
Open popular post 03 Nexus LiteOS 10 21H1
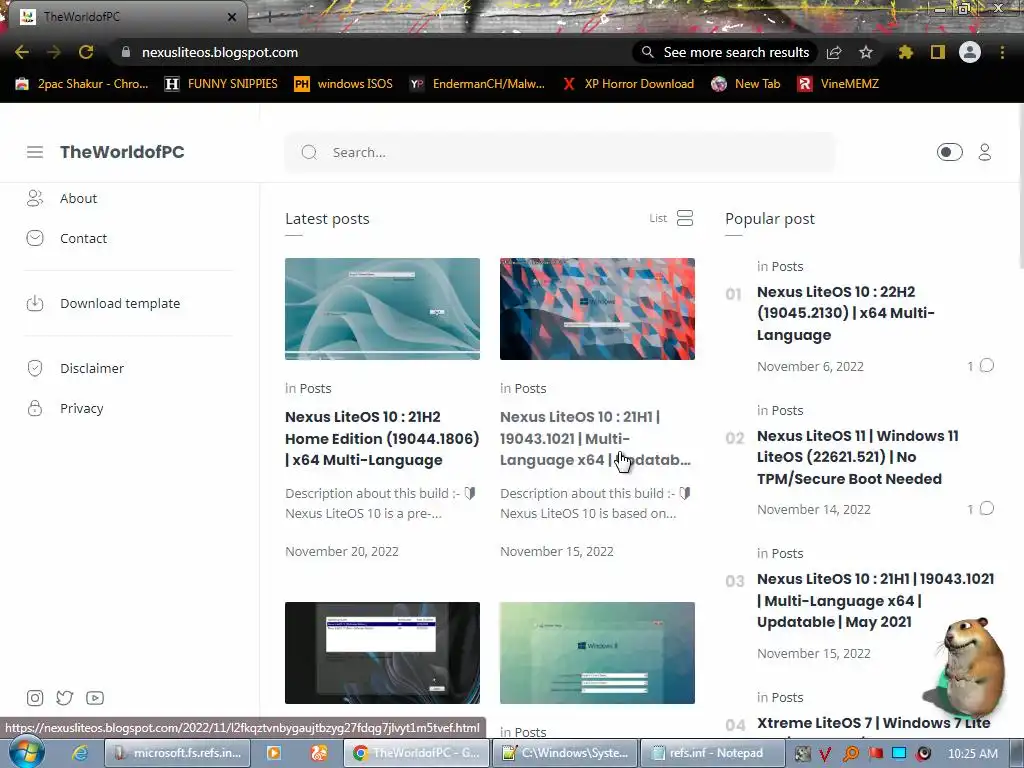click(875, 601)
